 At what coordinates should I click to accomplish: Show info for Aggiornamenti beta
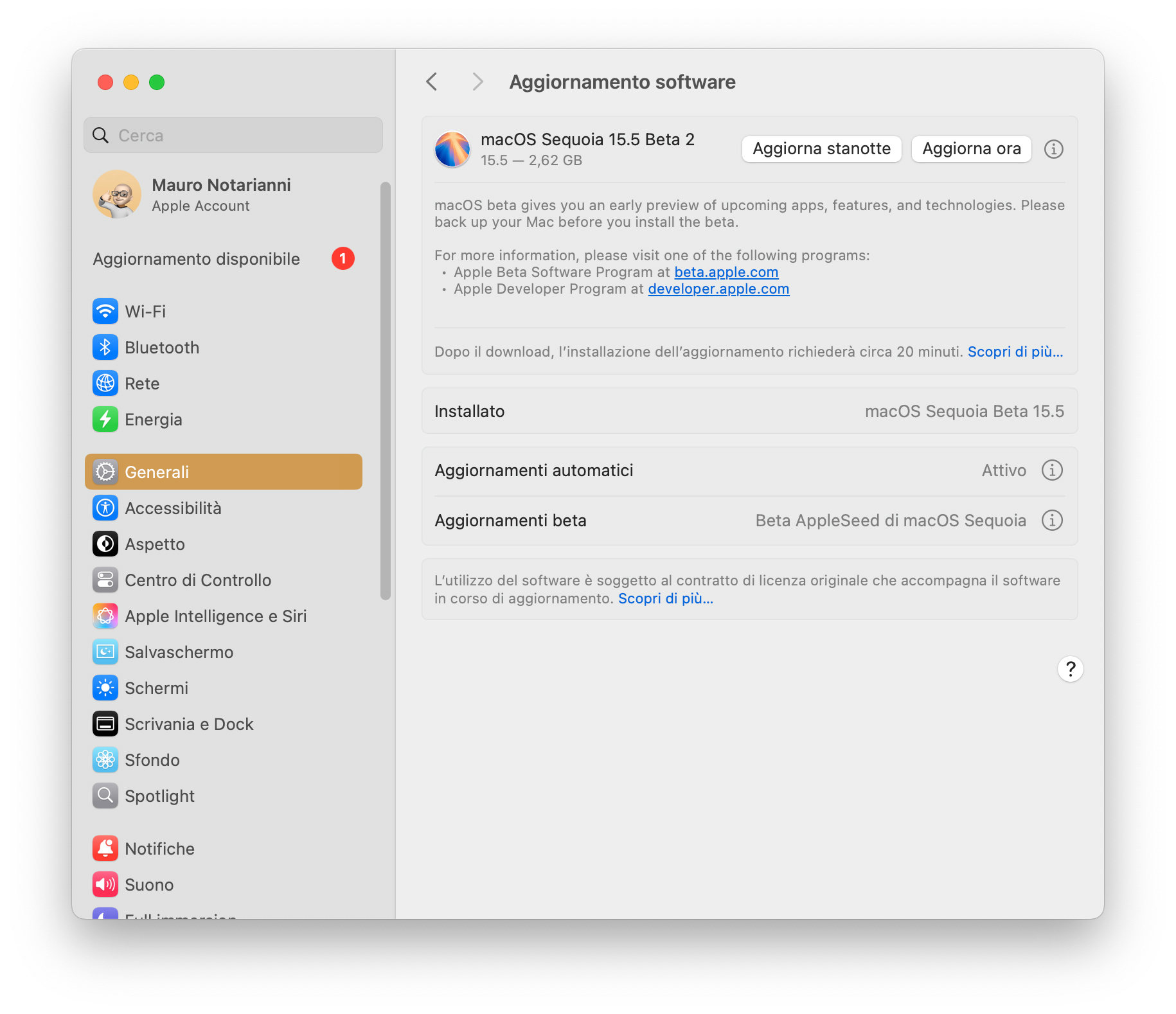[x=1052, y=520]
